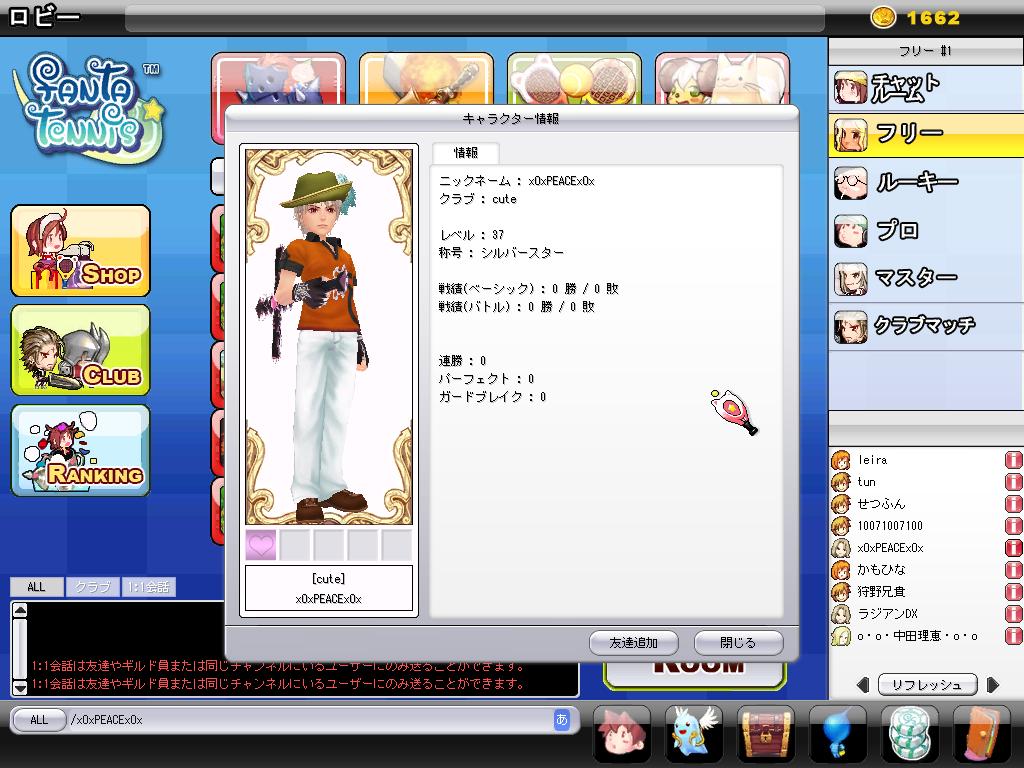The image size is (1024, 768).
Task: Go to previous page of user list
Action: (x=863, y=685)
